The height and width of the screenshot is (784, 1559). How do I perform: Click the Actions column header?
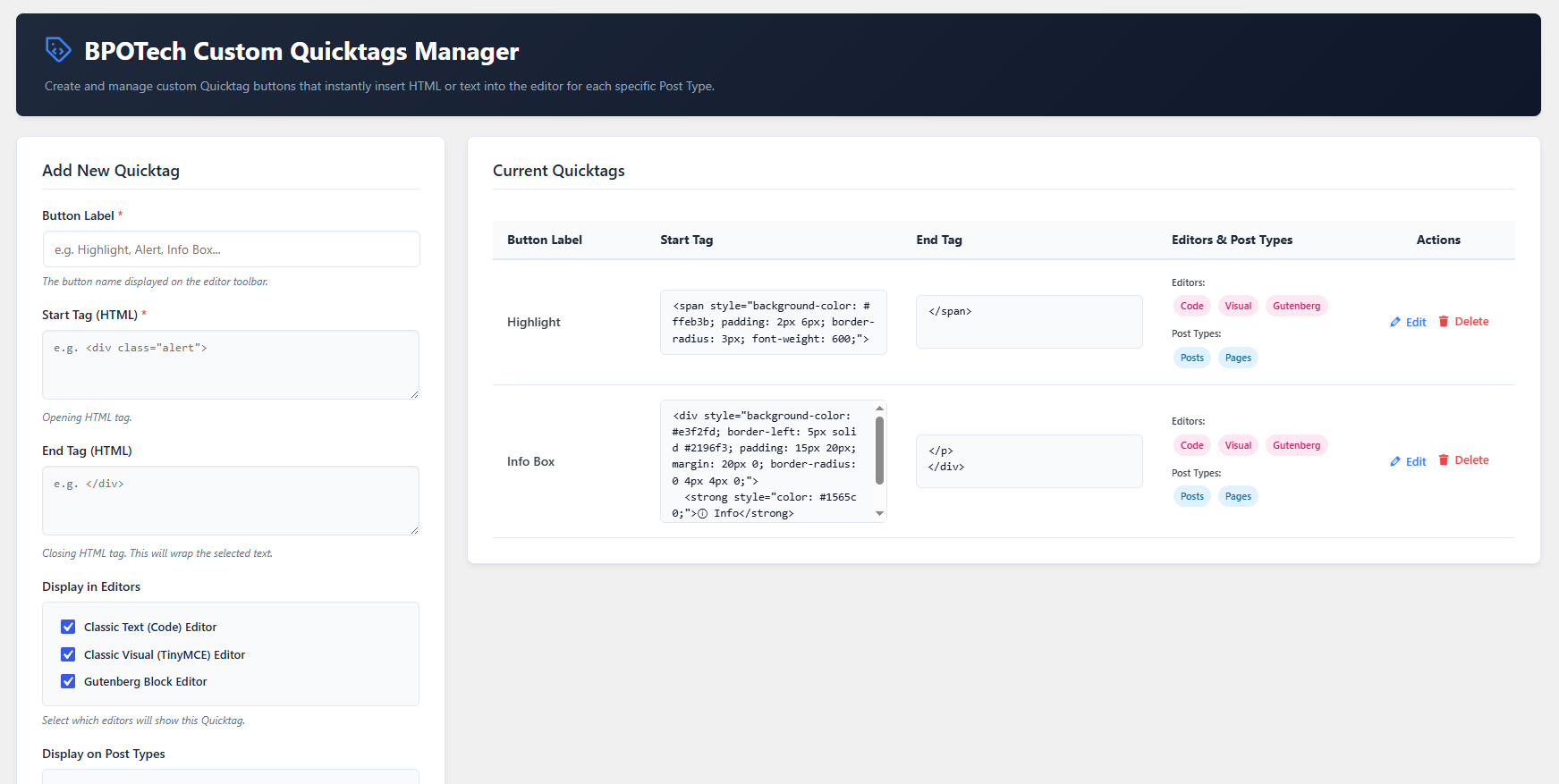[1438, 240]
